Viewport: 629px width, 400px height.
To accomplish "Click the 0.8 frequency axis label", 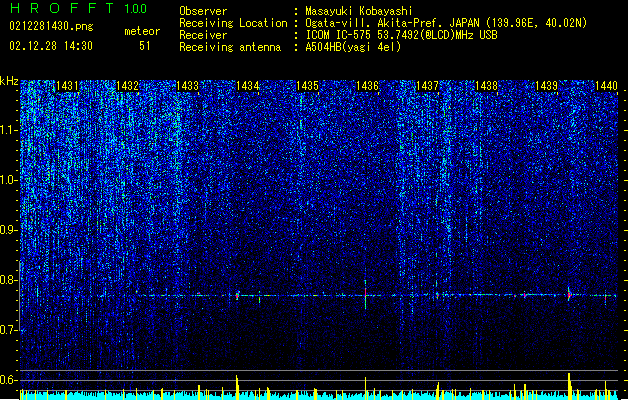I will tap(8, 280).
